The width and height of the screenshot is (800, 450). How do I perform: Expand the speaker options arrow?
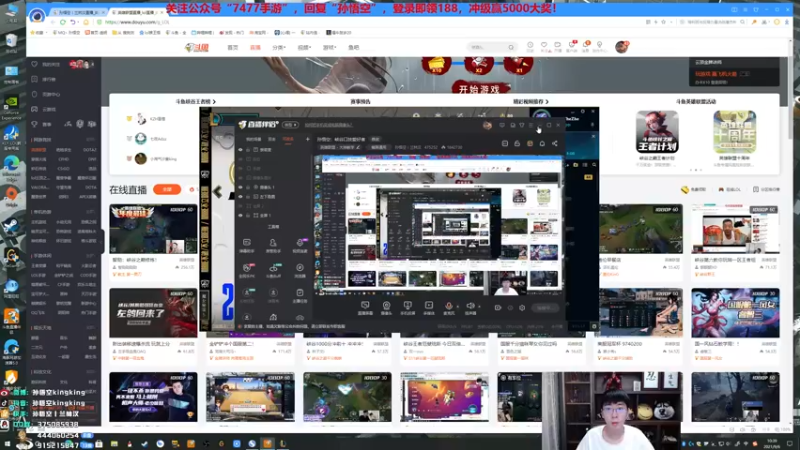point(478,307)
